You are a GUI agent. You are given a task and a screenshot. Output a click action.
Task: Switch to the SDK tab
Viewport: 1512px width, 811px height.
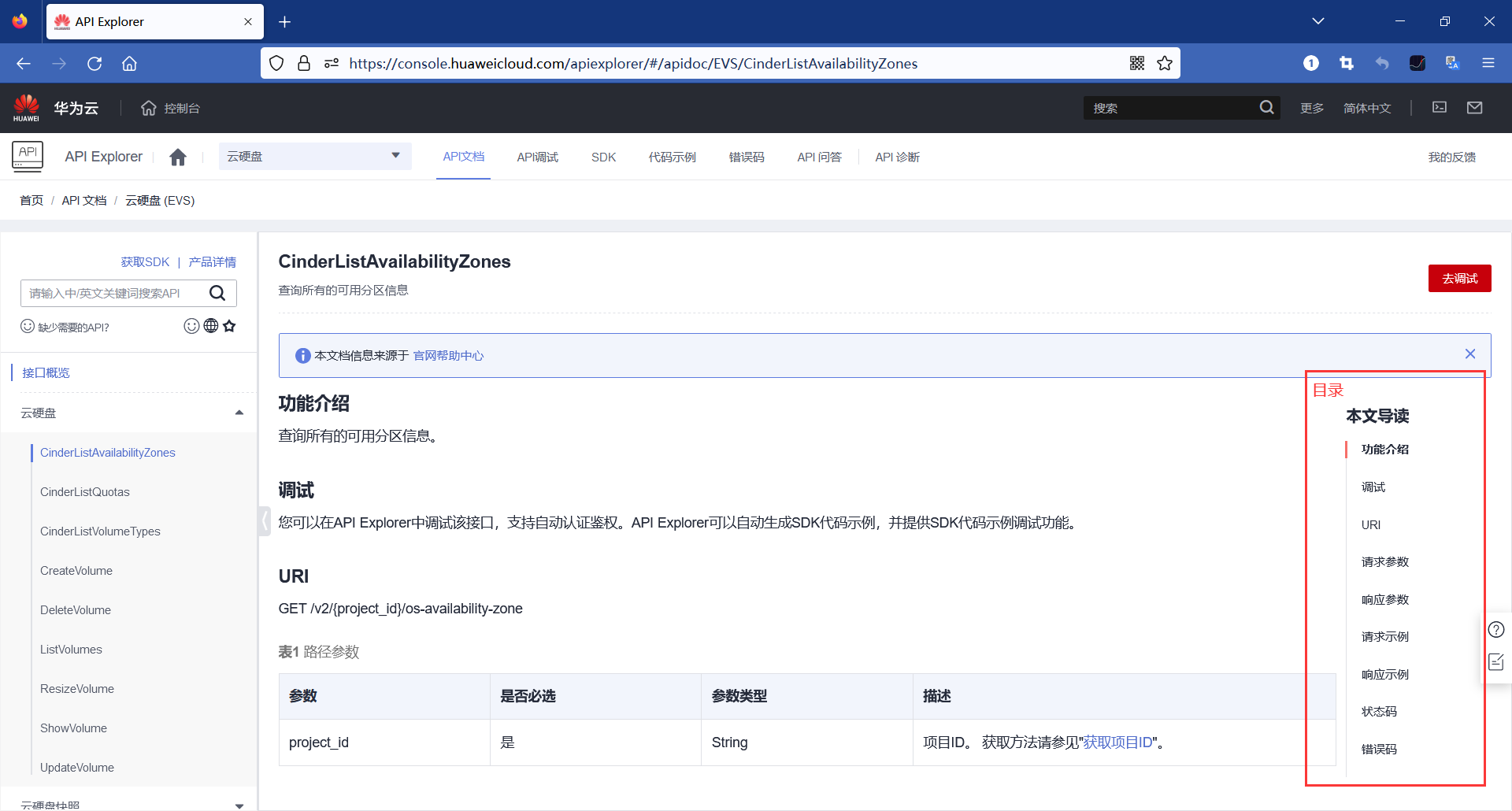(x=604, y=157)
